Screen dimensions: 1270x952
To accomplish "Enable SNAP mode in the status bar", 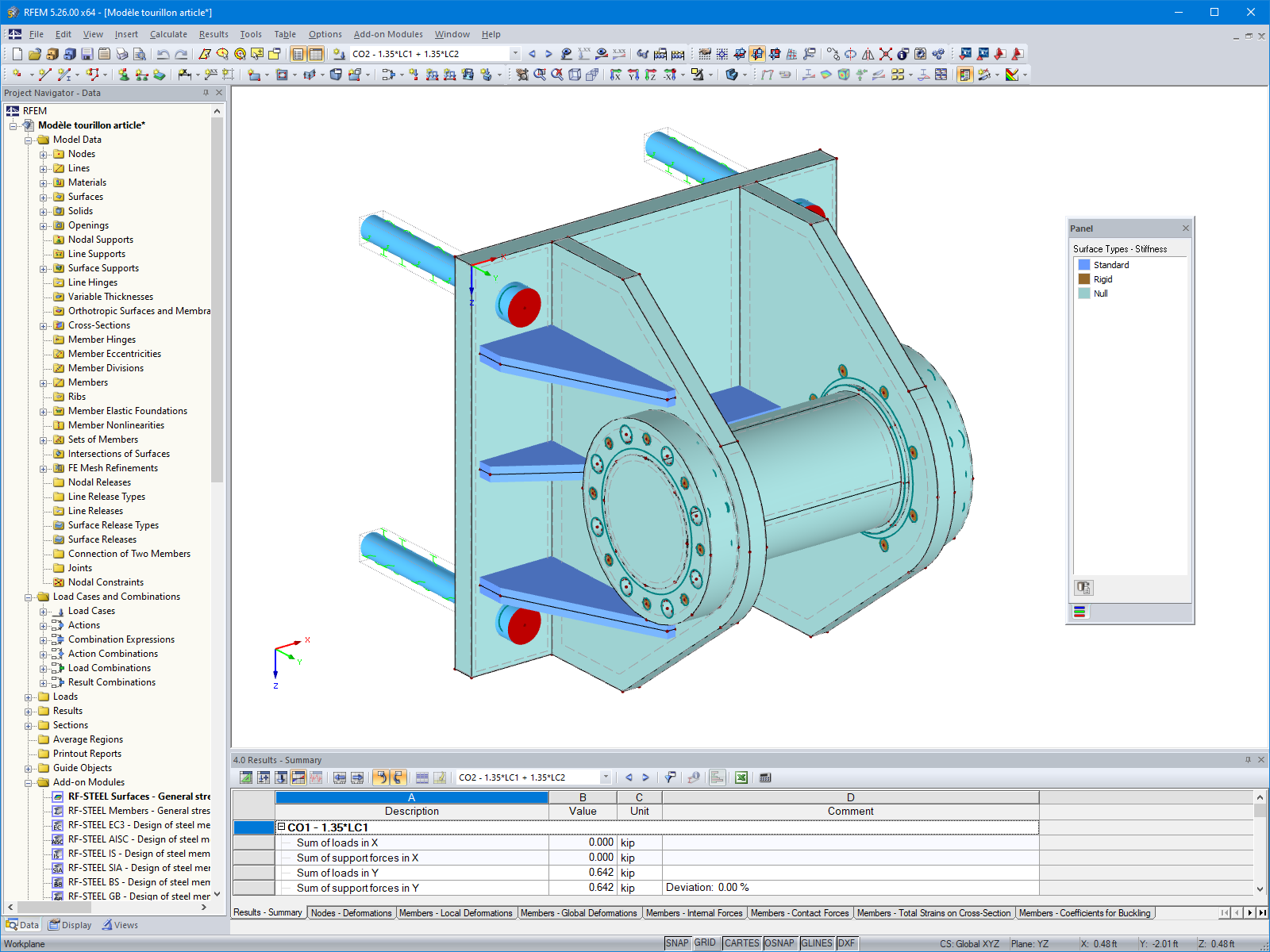I will tap(679, 943).
